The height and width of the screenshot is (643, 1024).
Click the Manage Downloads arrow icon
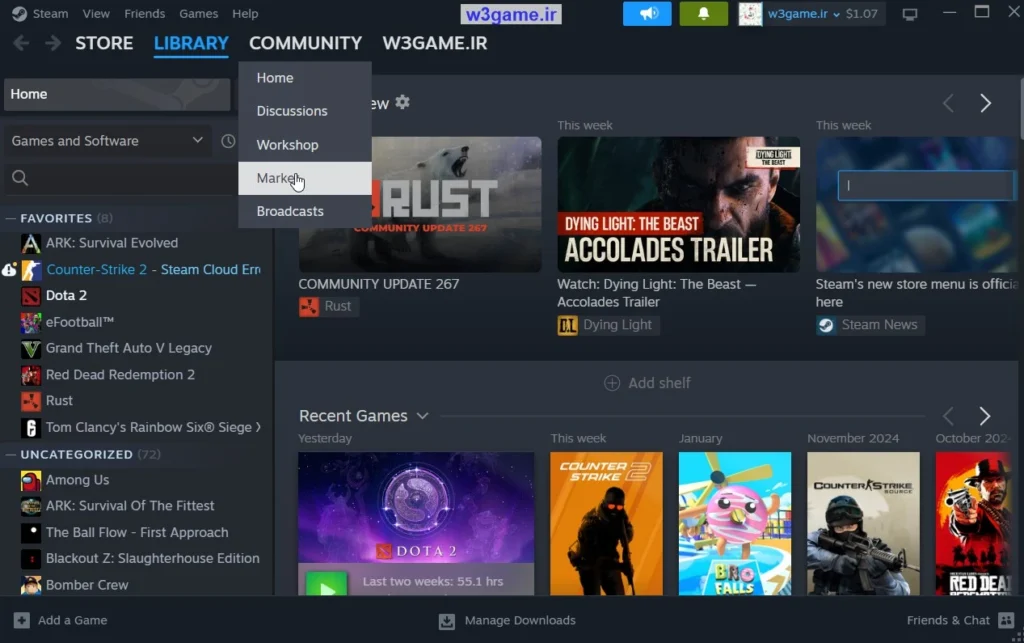coord(447,621)
